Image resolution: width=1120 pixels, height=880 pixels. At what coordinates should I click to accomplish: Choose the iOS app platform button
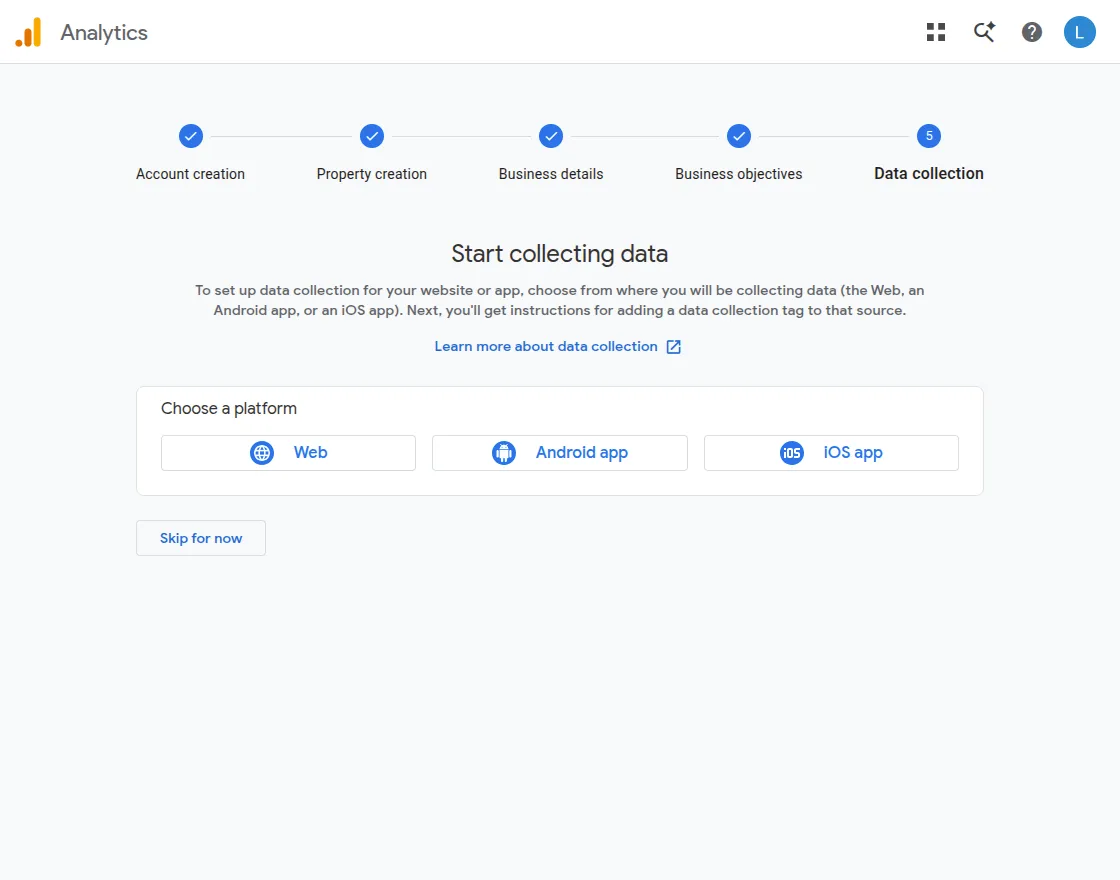coord(831,453)
